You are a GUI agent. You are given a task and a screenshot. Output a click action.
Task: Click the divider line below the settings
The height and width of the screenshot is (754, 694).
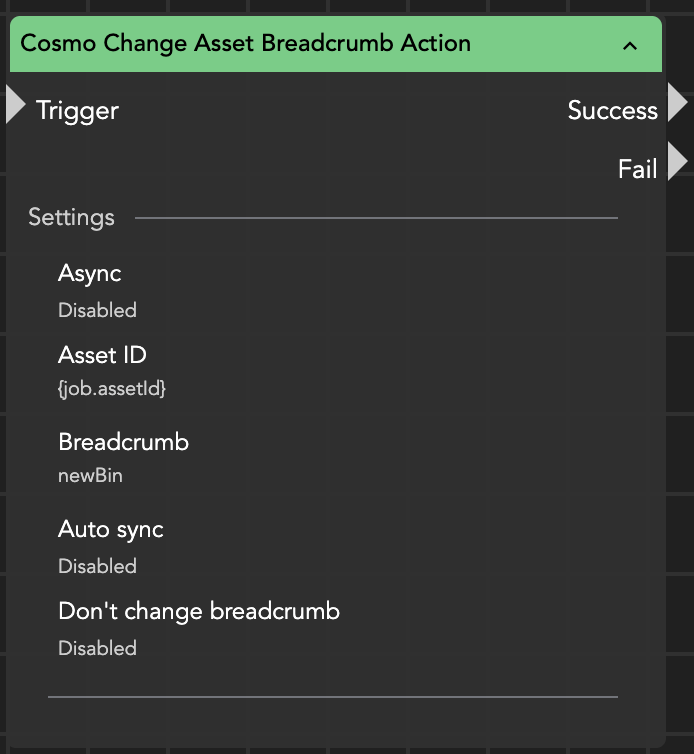click(x=332, y=696)
